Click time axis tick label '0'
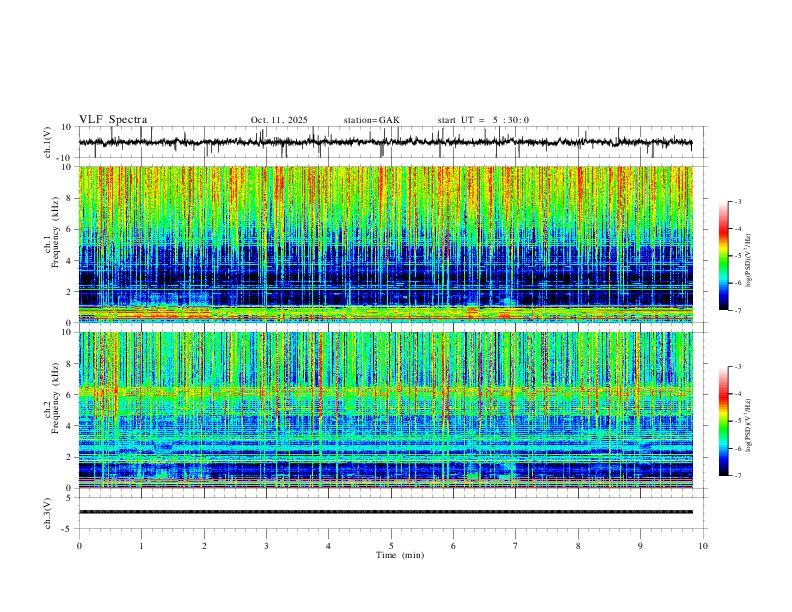The width and height of the screenshot is (792, 612). (x=79, y=546)
